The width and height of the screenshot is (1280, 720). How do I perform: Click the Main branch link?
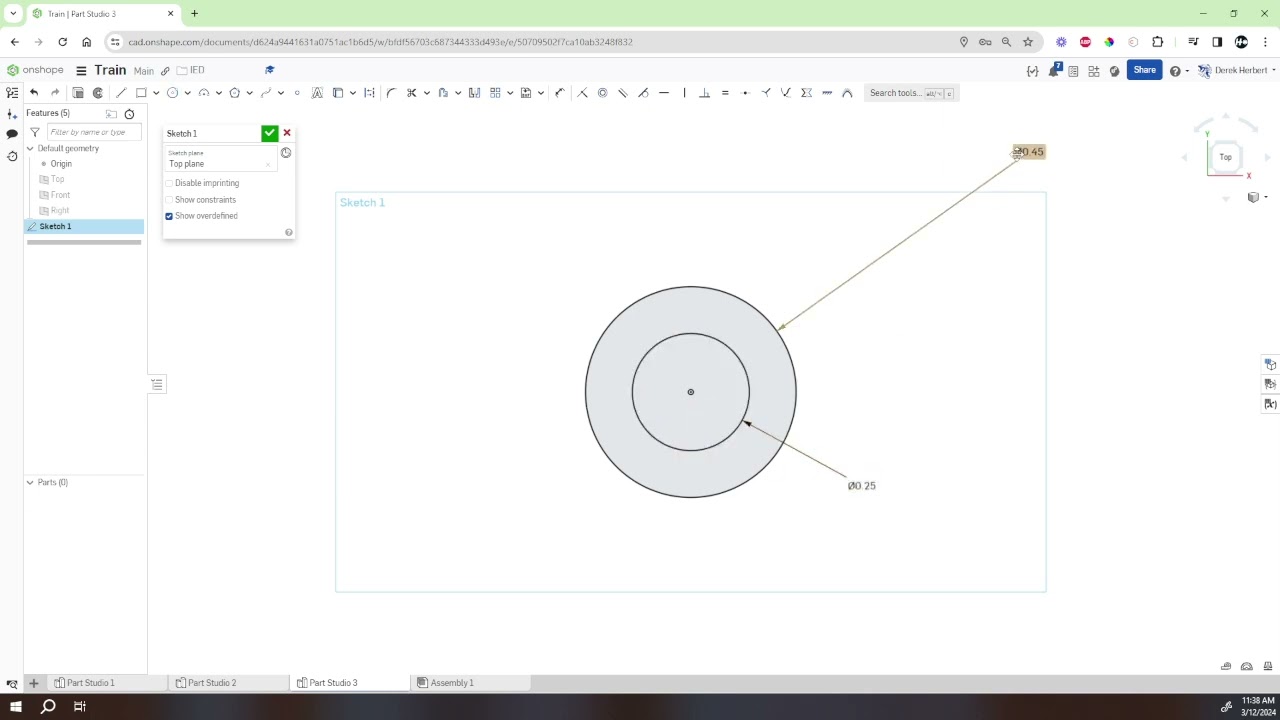pyautogui.click(x=144, y=71)
